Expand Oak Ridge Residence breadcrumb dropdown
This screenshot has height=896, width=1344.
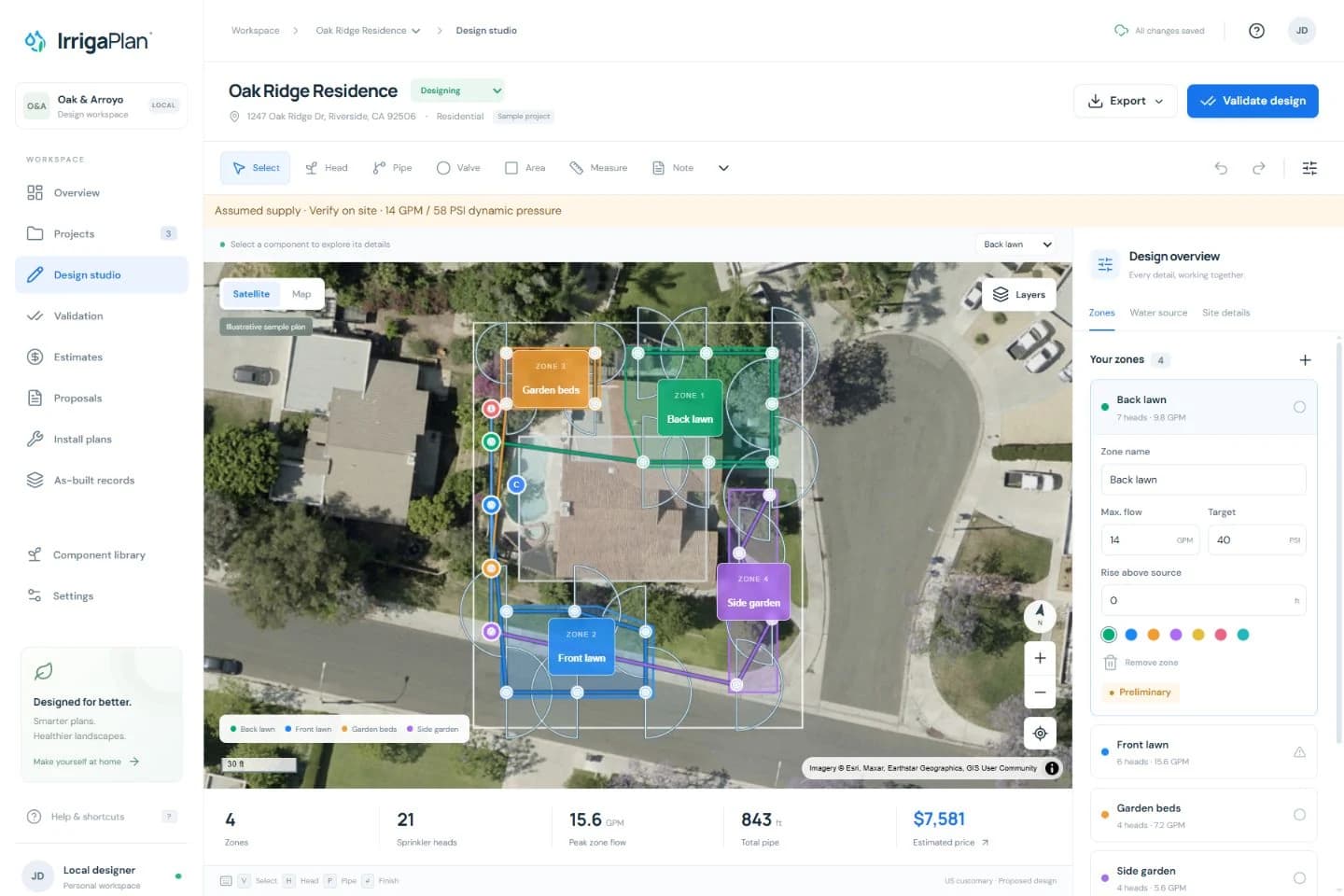369,31
